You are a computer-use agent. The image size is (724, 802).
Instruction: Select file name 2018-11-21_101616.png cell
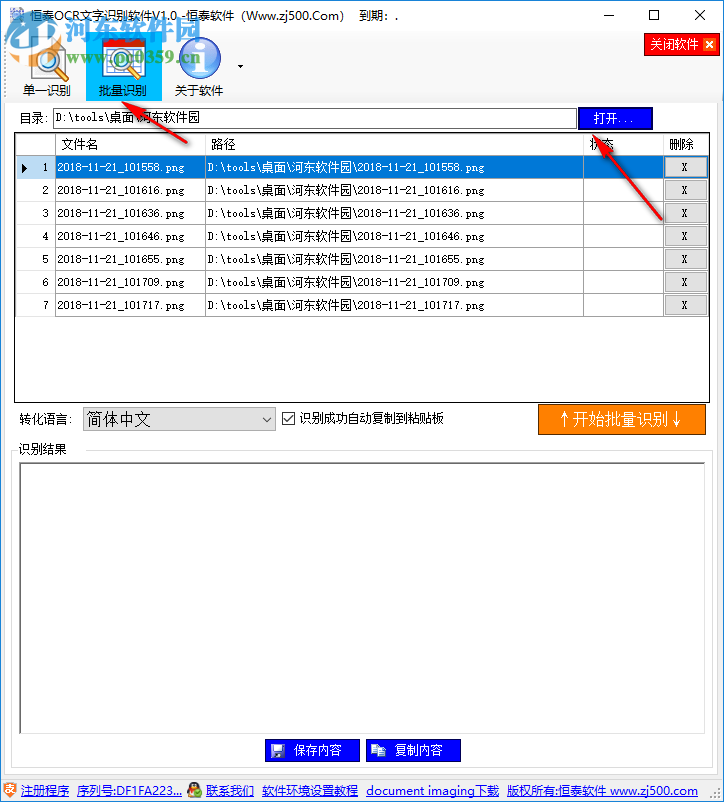pos(130,190)
